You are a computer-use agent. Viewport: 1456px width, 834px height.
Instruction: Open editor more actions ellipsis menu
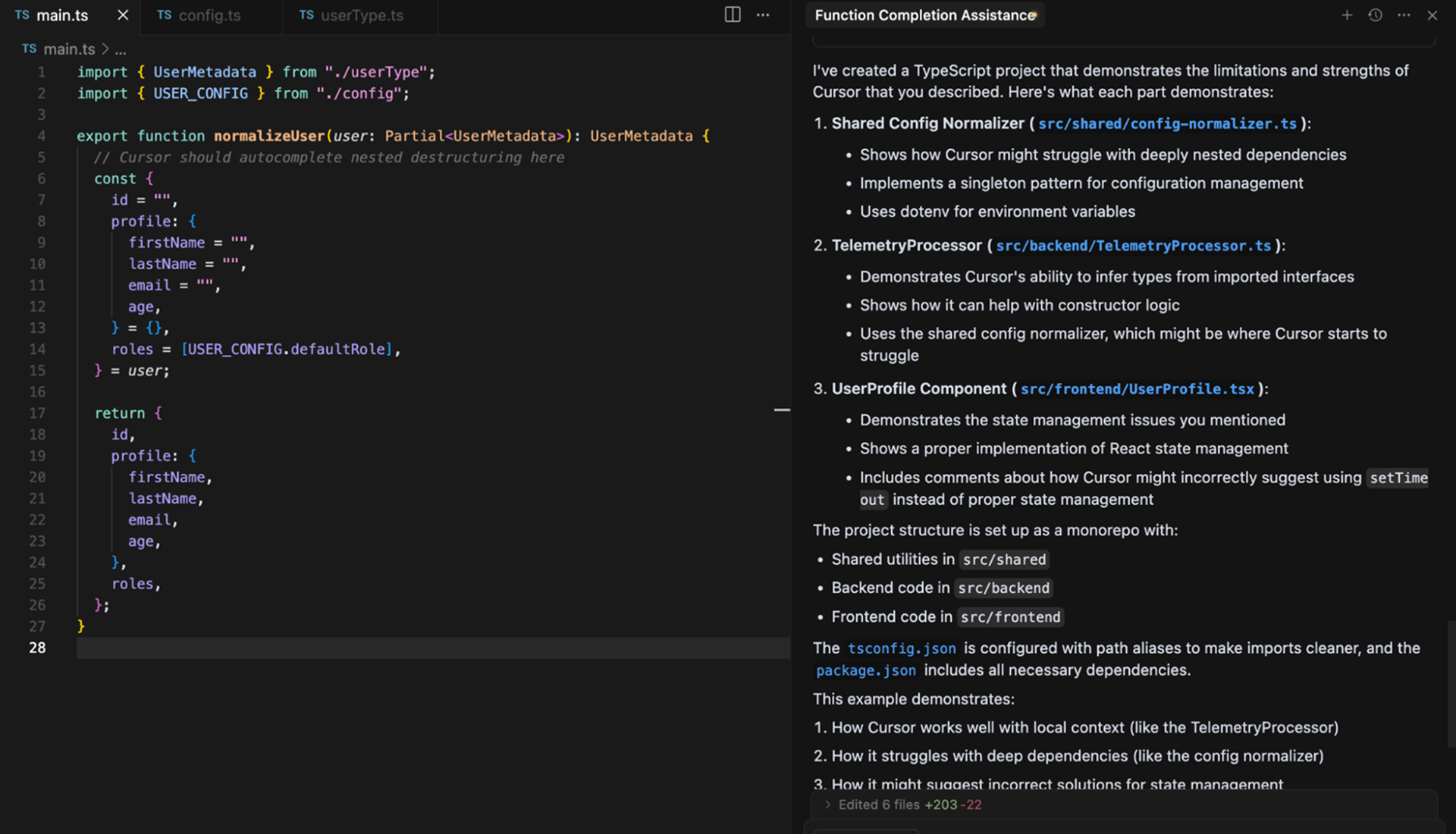click(x=763, y=15)
